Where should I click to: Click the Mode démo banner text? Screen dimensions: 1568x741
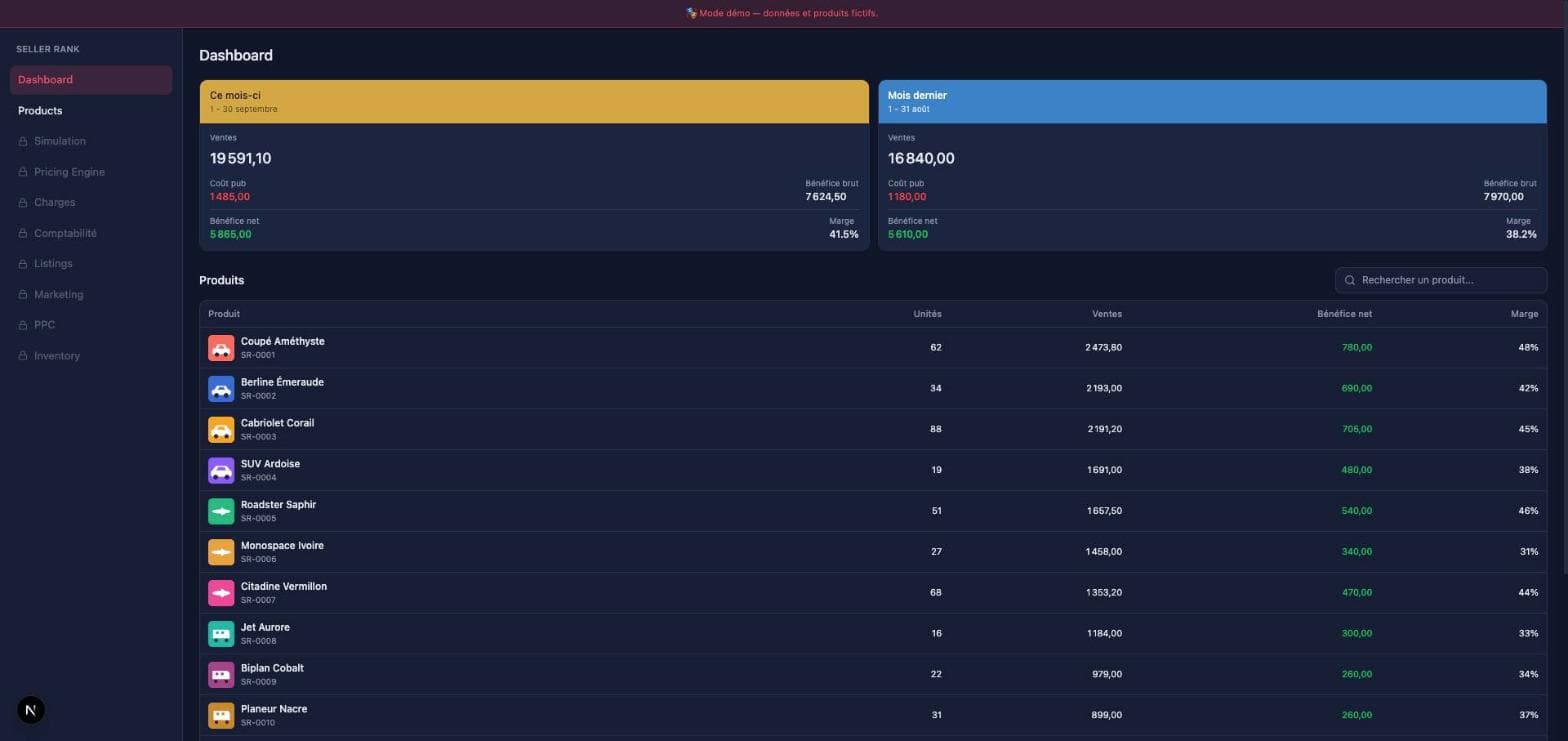[783, 13]
